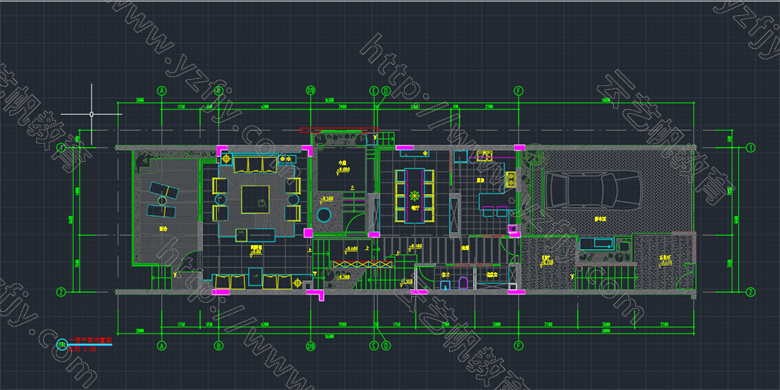
Task: Click the round cyan table in the atrium
Action: pyautogui.click(x=324, y=216)
